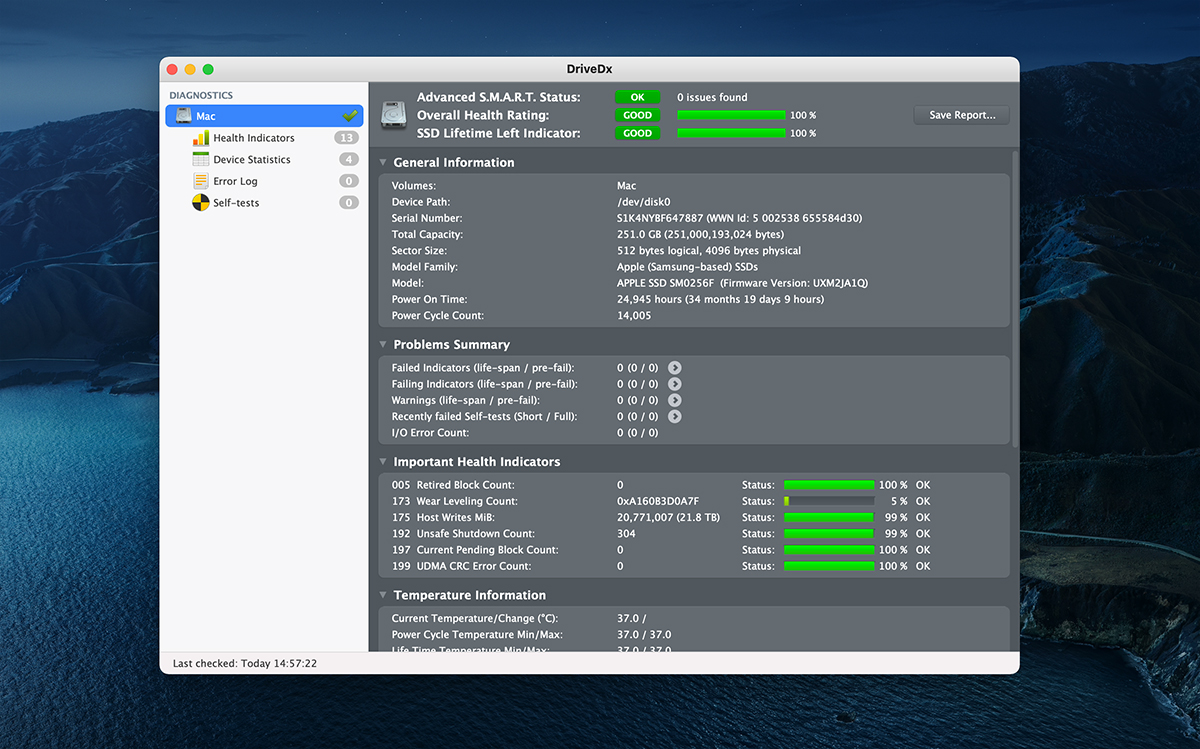Click the Current Pending Block Count status bar
The height and width of the screenshot is (749, 1200).
tap(829, 550)
